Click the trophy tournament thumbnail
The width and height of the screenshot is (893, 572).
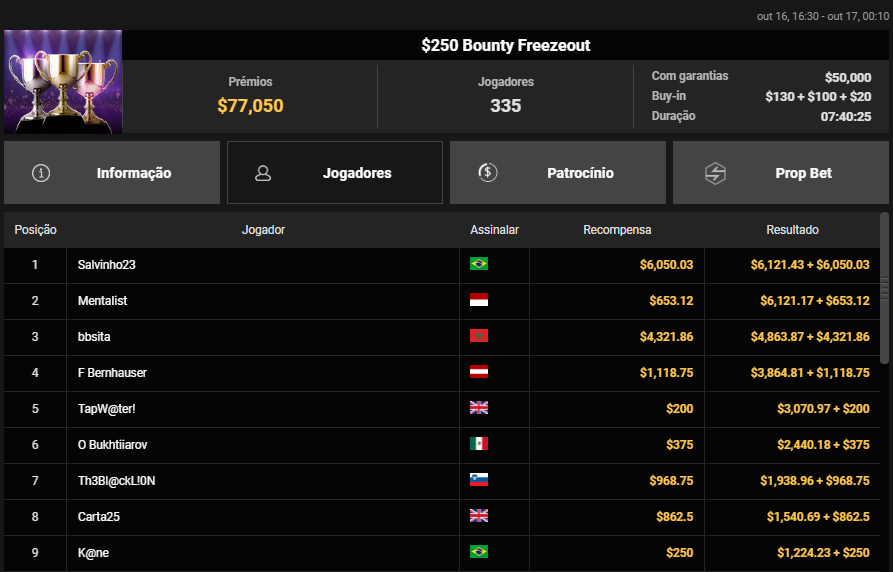click(63, 81)
